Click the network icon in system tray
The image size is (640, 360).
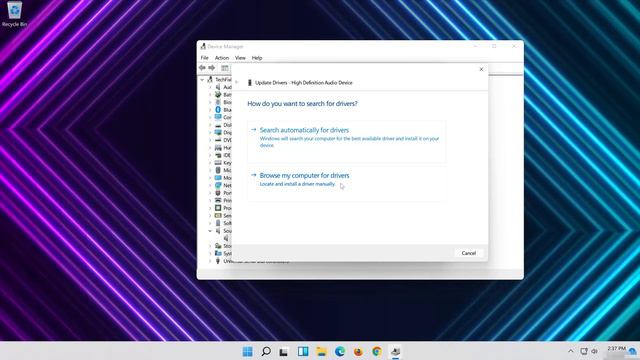pos(584,351)
